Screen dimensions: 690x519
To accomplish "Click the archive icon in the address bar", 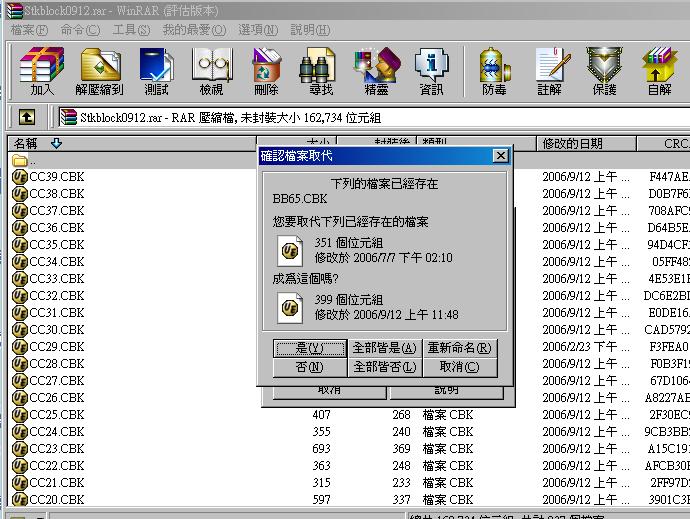I will [x=68, y=117].
